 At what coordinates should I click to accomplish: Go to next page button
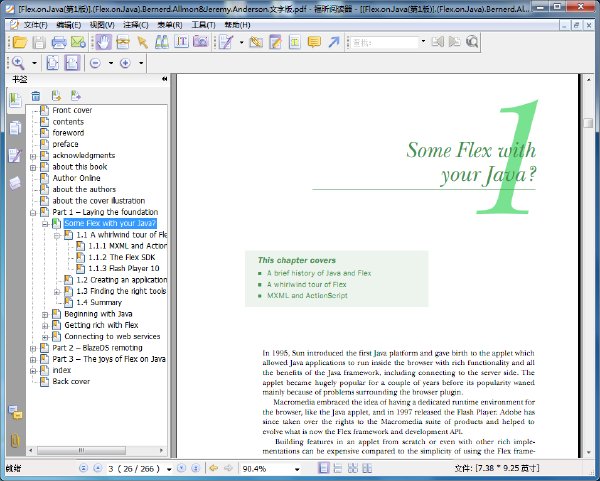181,468
